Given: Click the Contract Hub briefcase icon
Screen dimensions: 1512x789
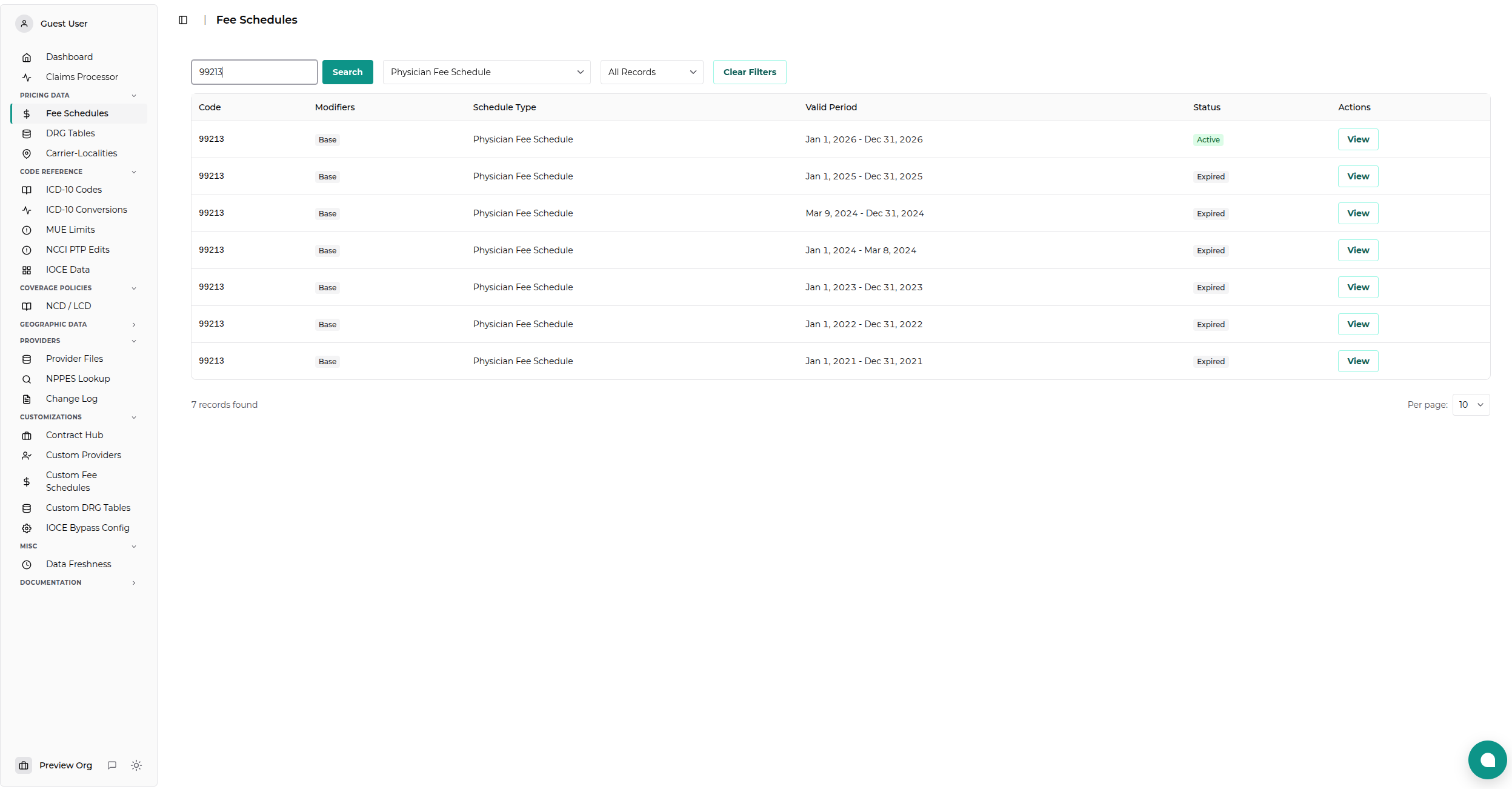Looking at the screenshot, I should (x=27, y=436).
